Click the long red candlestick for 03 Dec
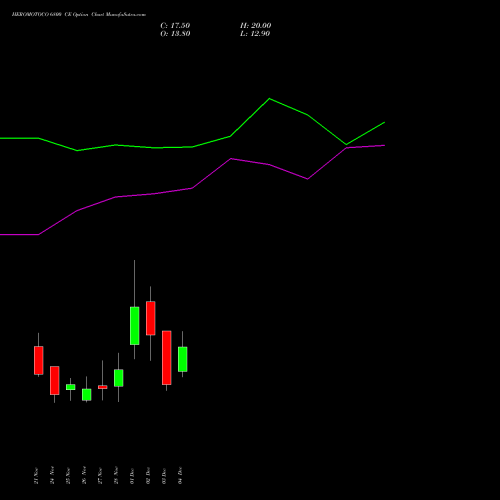The width and height of the screenshot is (500, 500). pos(167,358)
